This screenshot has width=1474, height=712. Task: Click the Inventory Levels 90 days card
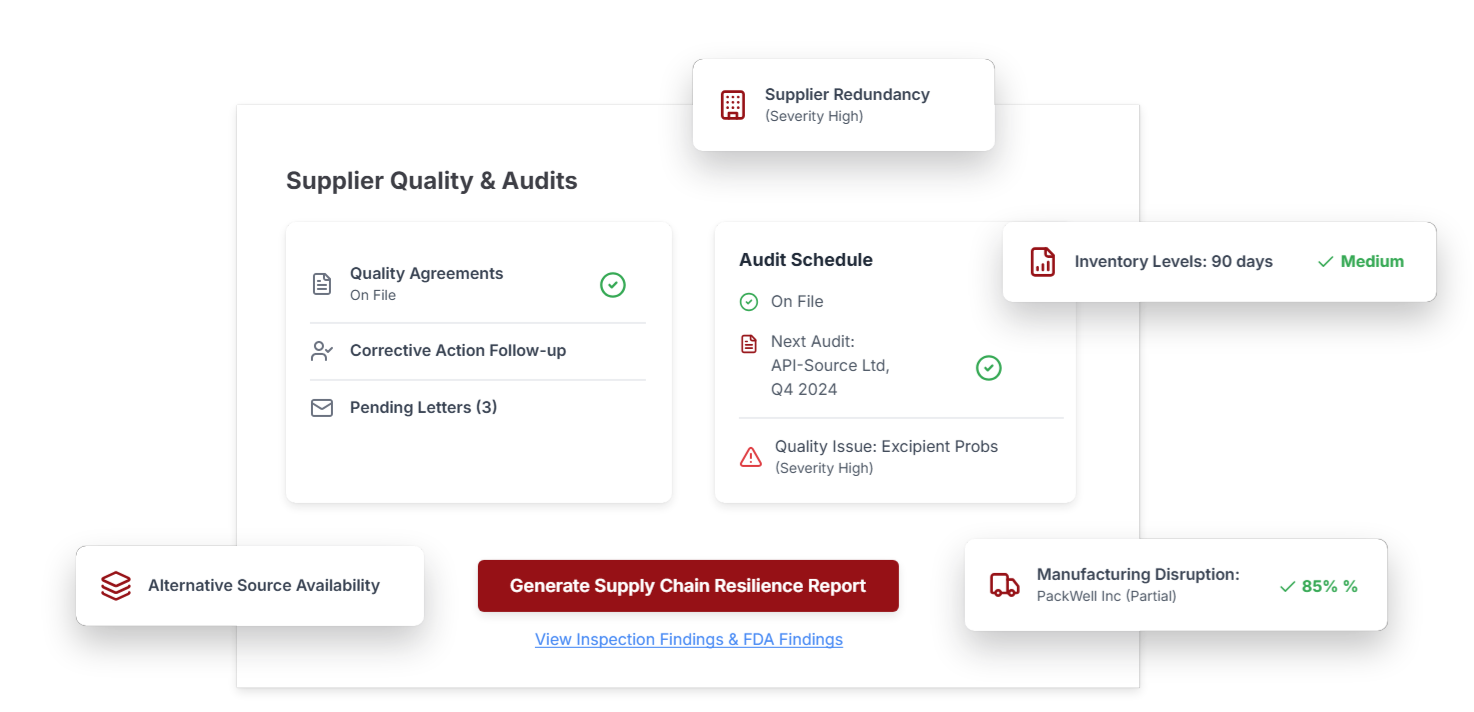coord(1218,261)
